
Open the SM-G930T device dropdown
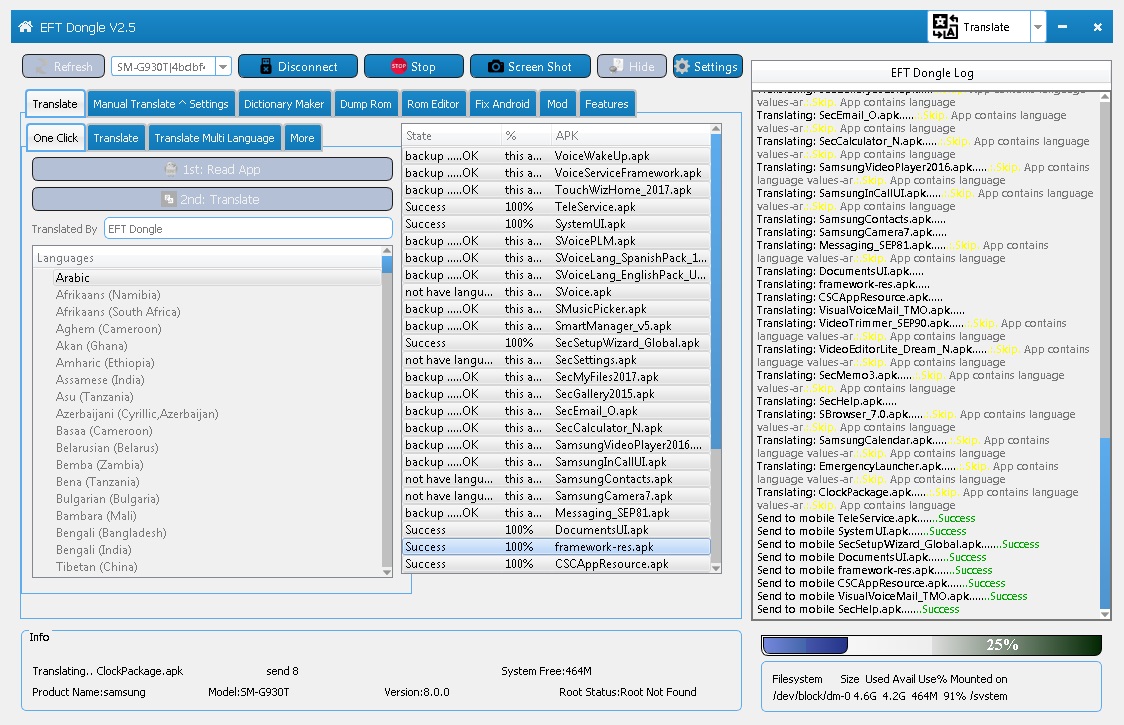tap(224, 67)
